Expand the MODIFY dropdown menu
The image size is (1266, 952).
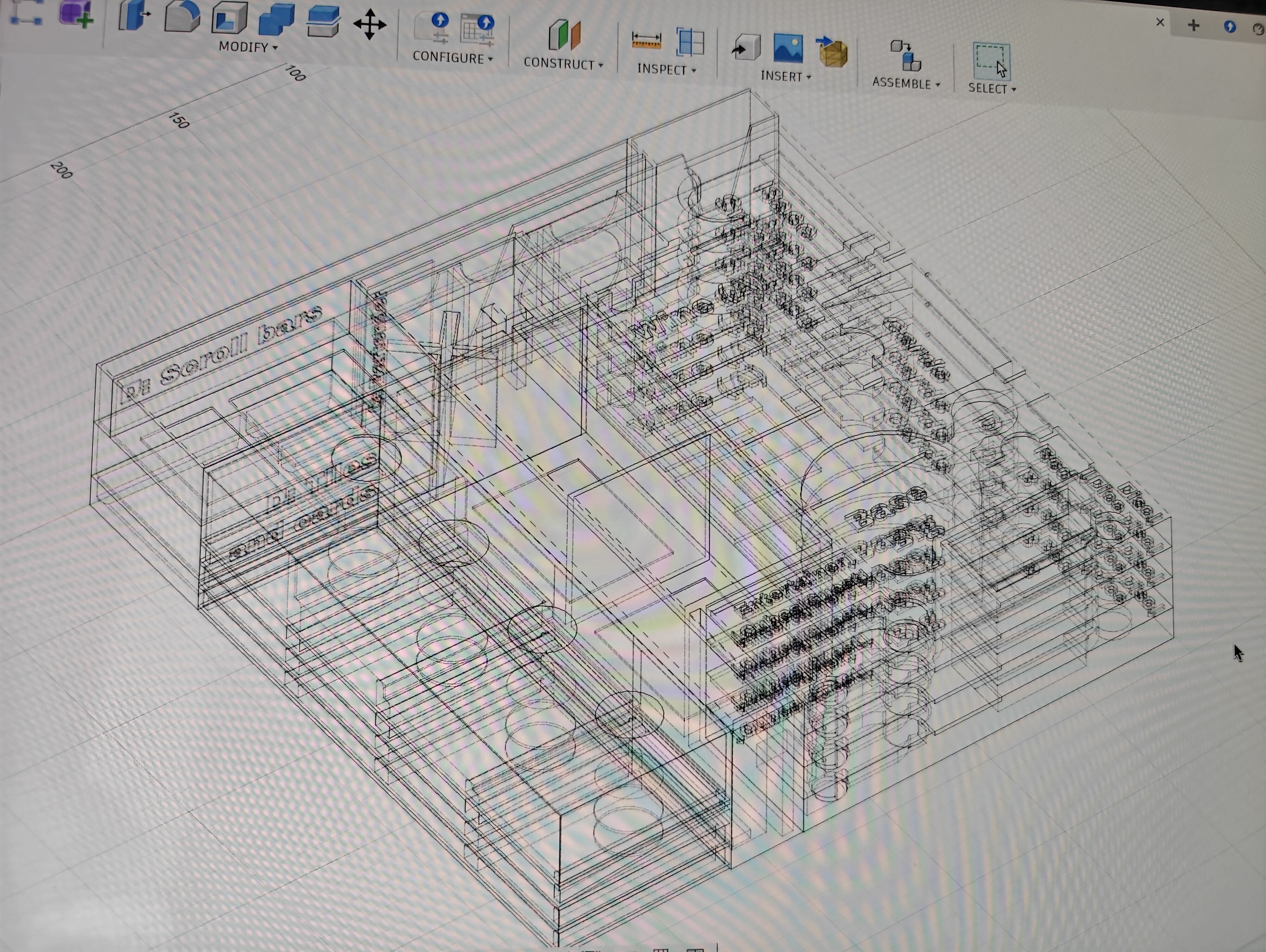(248, 47)
